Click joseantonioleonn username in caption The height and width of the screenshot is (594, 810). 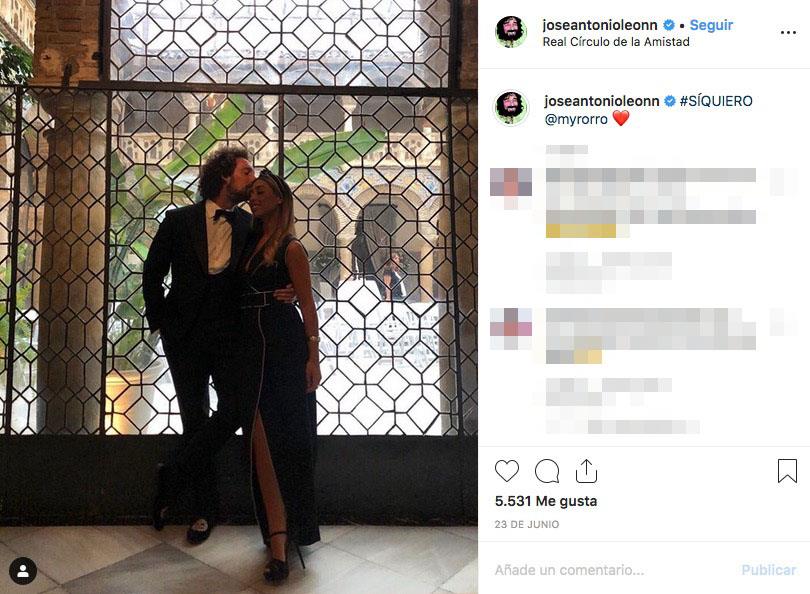[x=602, y=101]
